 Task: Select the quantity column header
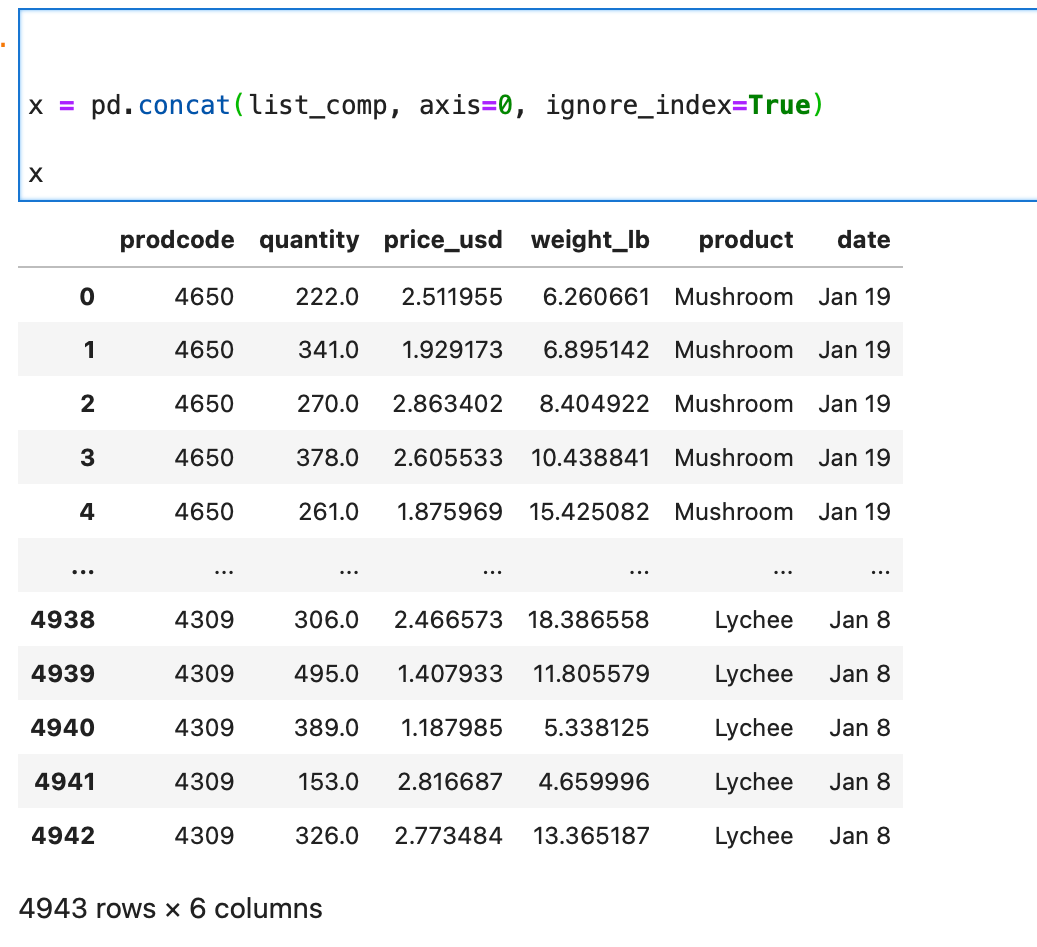point(308,240)
